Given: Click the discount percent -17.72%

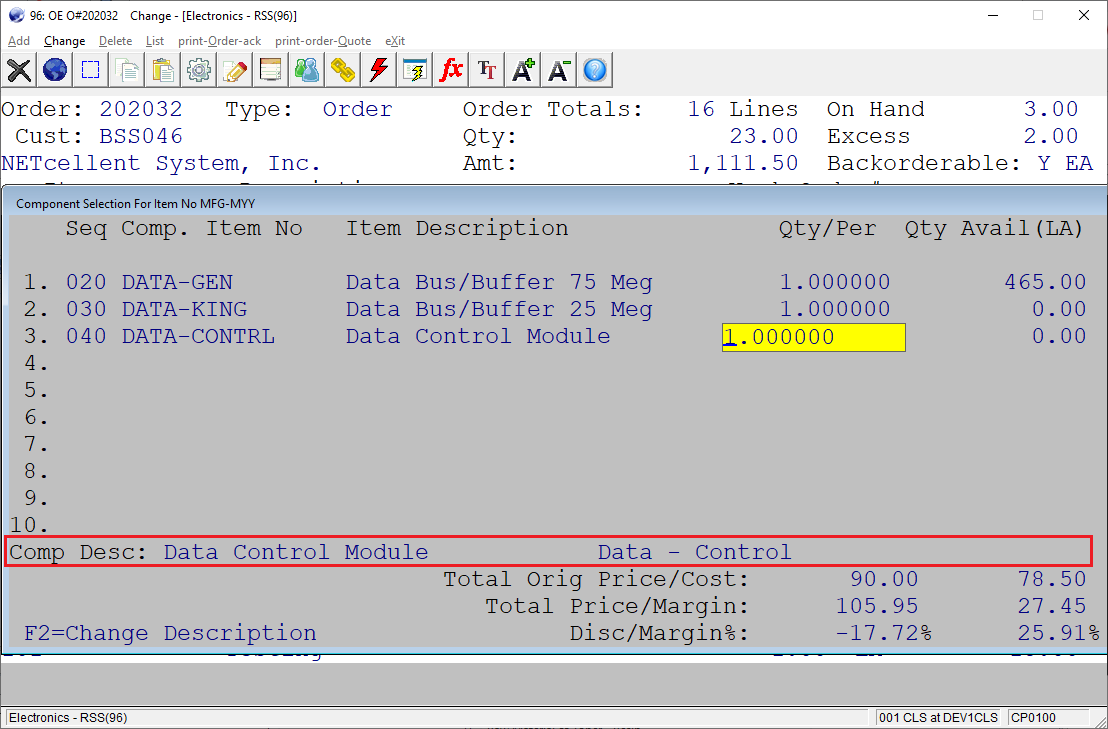Looking at the screenshot, I should tap(883, 633).
